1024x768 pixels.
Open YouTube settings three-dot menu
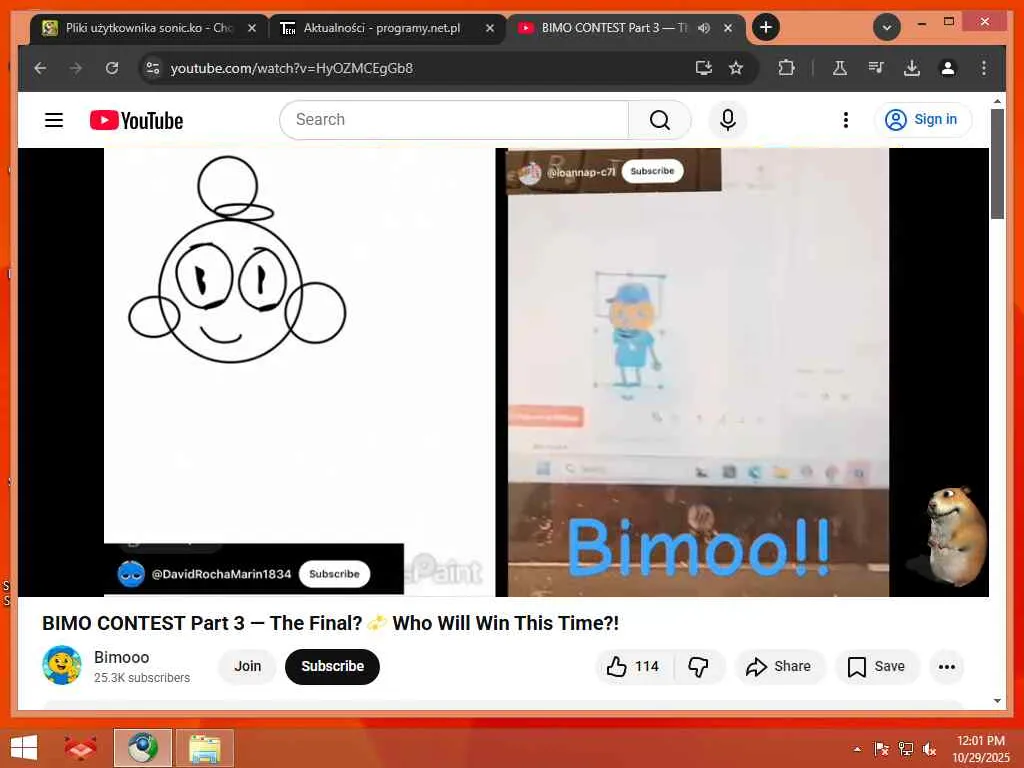click(x=846, y=120)
